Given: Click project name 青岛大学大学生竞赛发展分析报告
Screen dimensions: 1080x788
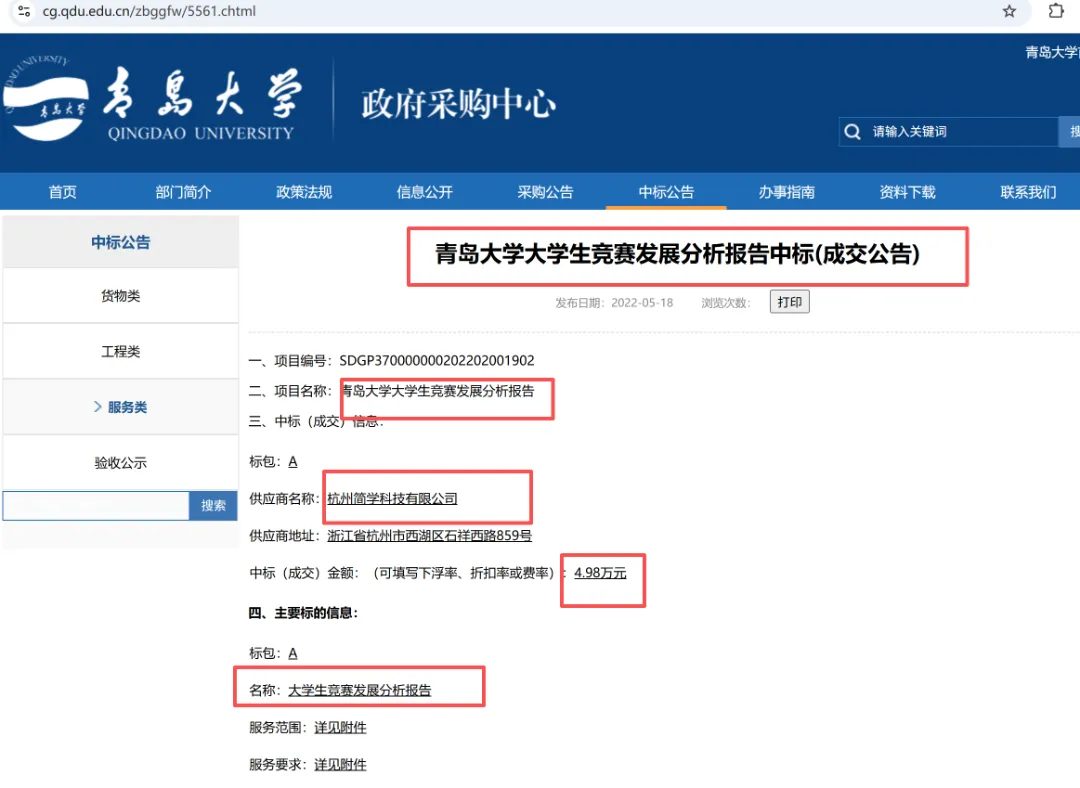Looking at the screenshot, I should (x=438, y=391).
